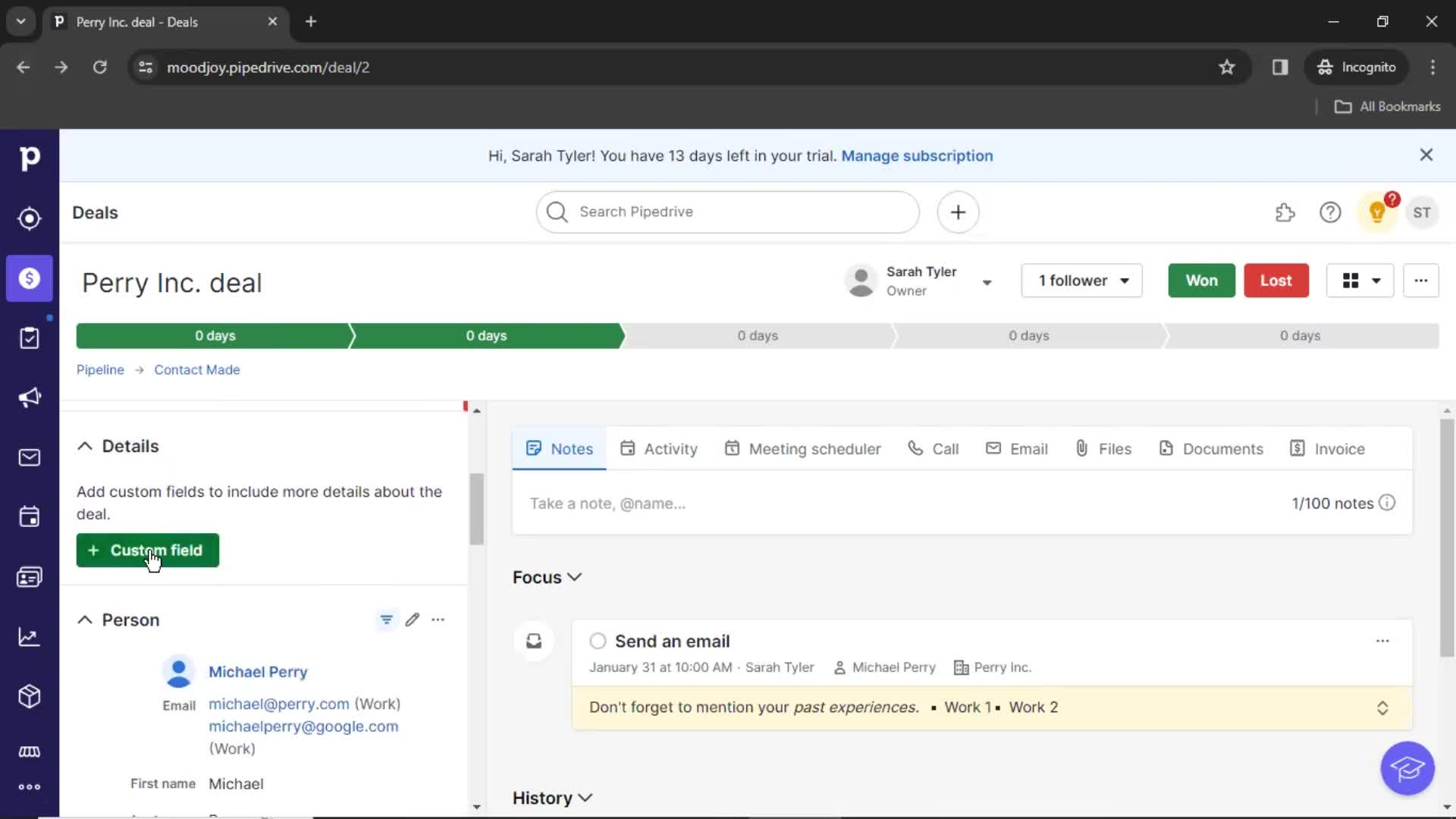Switch to the Documents tab
This screenshot has width=1456, height=819.
click(1211, 449)
